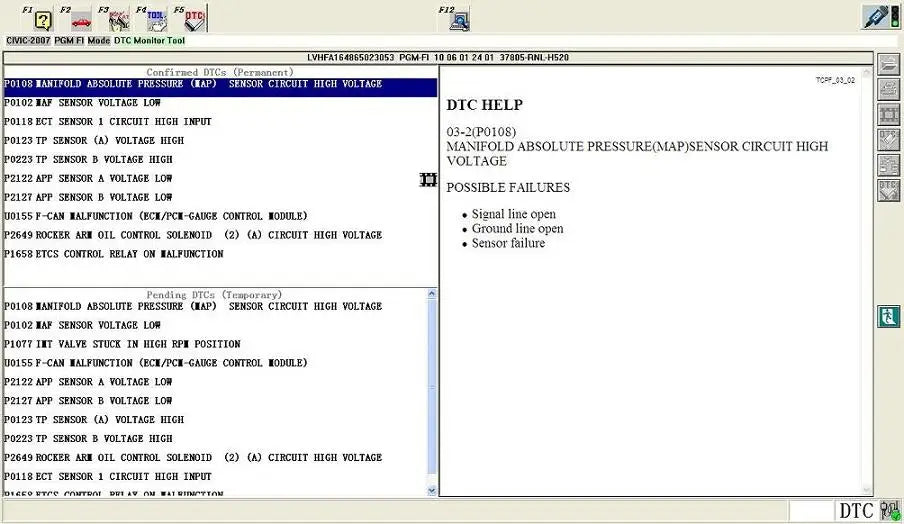Image resolution: width=904 pixels, height=524 pixels.
Task: Click the pane splitter handle between lists and help
Action: tap(429, 180)
